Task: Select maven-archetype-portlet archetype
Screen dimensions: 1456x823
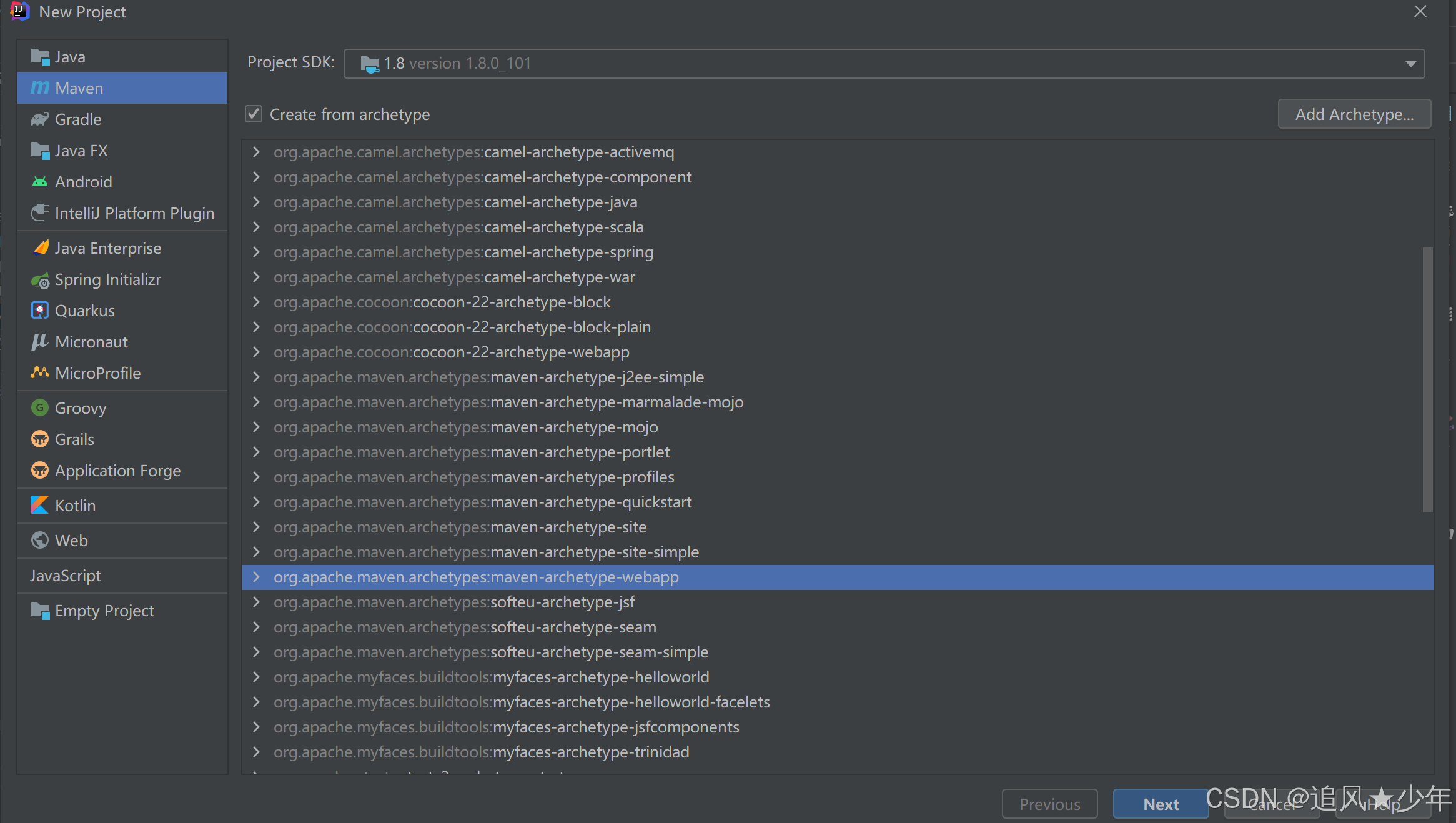Action: (838, 452)
